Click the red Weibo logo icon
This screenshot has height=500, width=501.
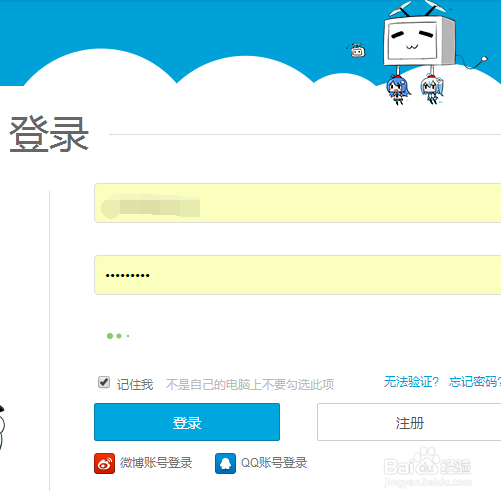104,463
